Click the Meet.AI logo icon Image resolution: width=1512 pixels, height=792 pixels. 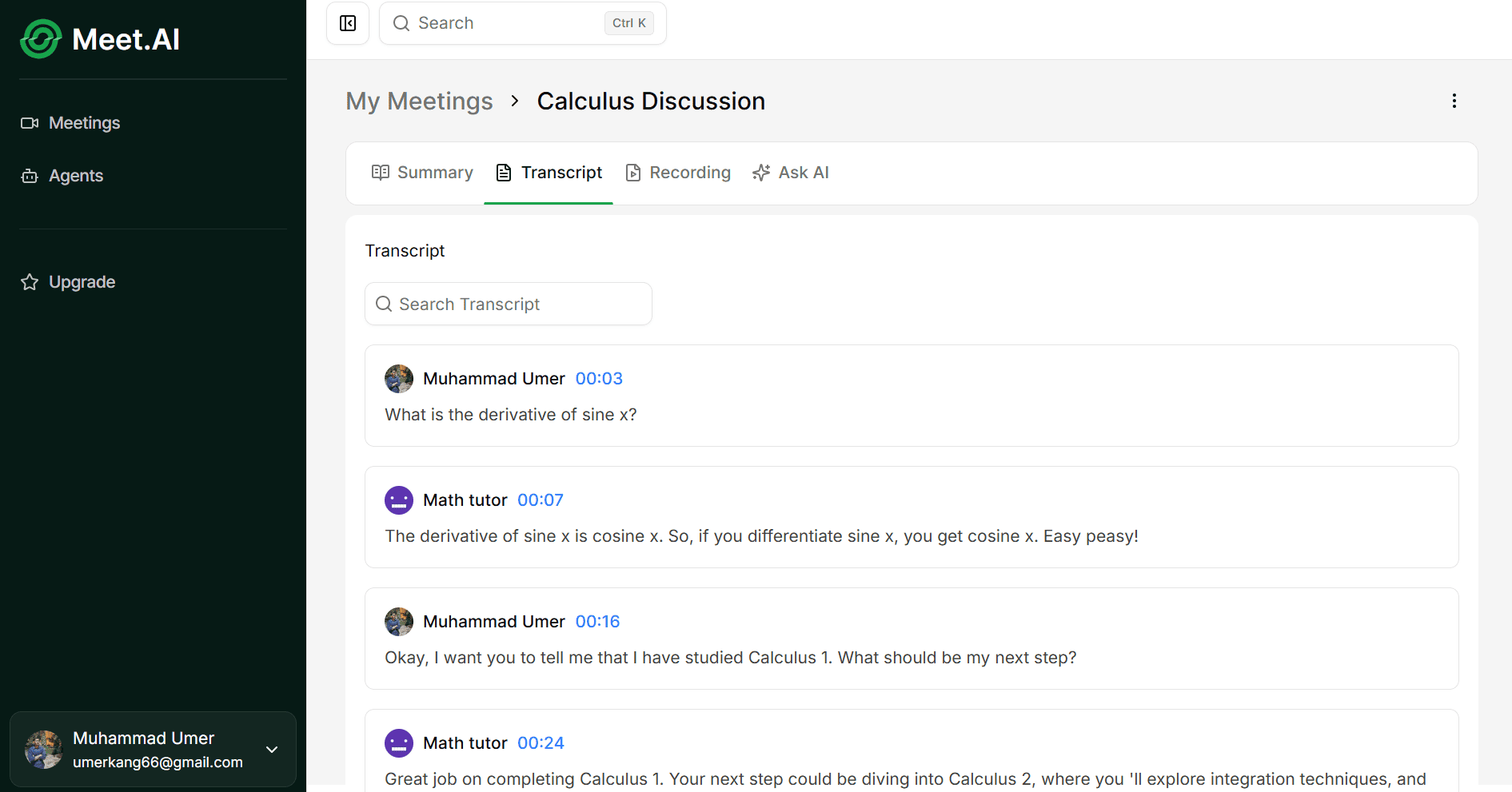(41, 39)
